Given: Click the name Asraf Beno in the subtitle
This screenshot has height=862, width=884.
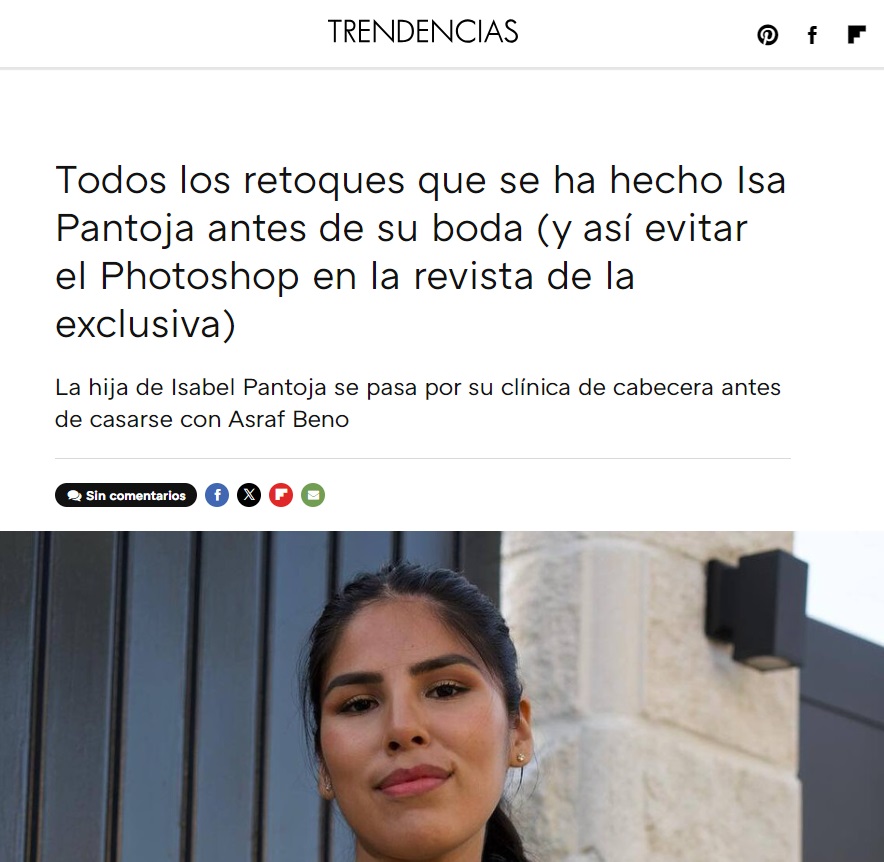Looking at the screenshot, I should tap(289, 419).
